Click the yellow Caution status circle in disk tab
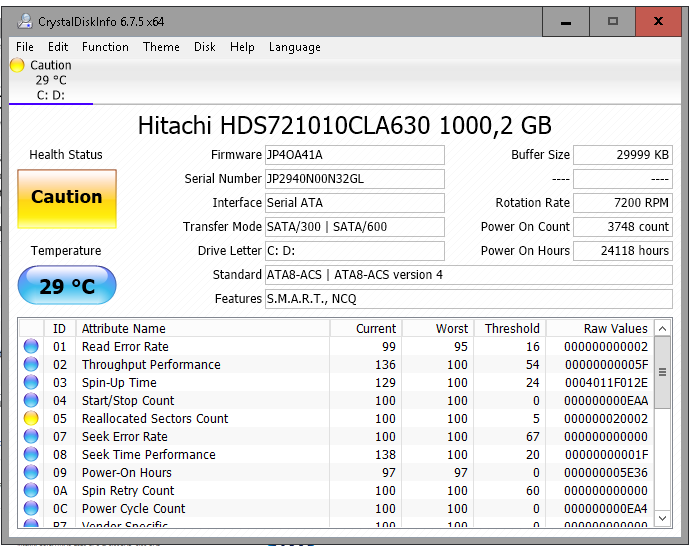The height and width of the screenshot is (546, 695). coord(17,65)
